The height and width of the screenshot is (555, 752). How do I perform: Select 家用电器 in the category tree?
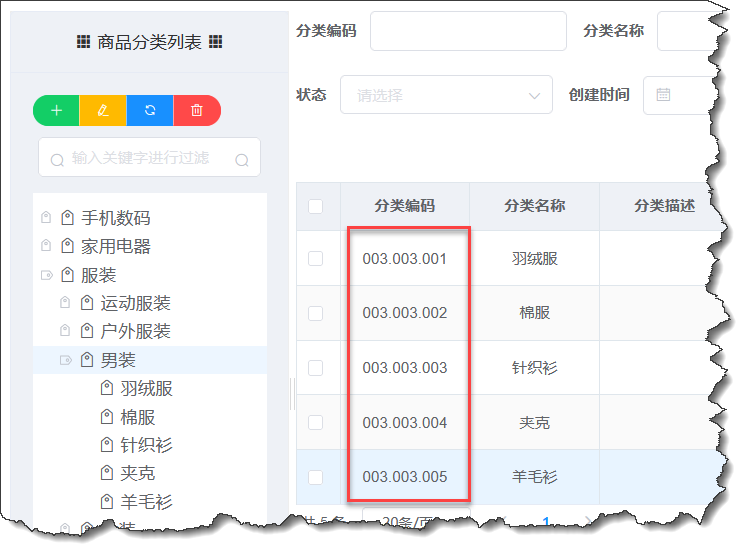click(116, 246)
